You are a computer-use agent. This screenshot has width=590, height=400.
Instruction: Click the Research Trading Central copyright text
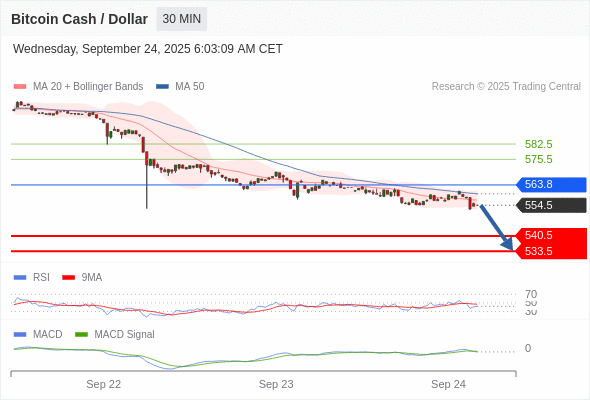pyautogui.click(x=506, y=87)
